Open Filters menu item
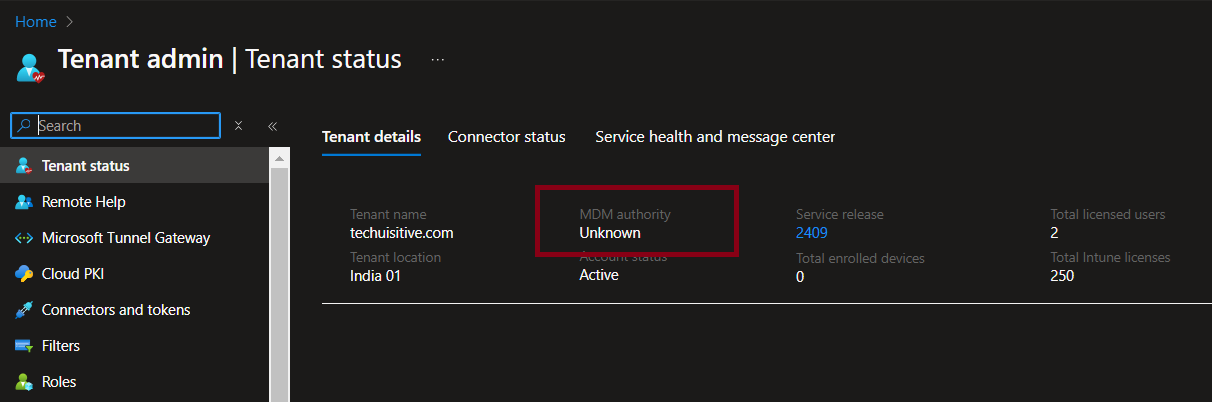Screen dimensions: 1212x405 coord(134,346)
